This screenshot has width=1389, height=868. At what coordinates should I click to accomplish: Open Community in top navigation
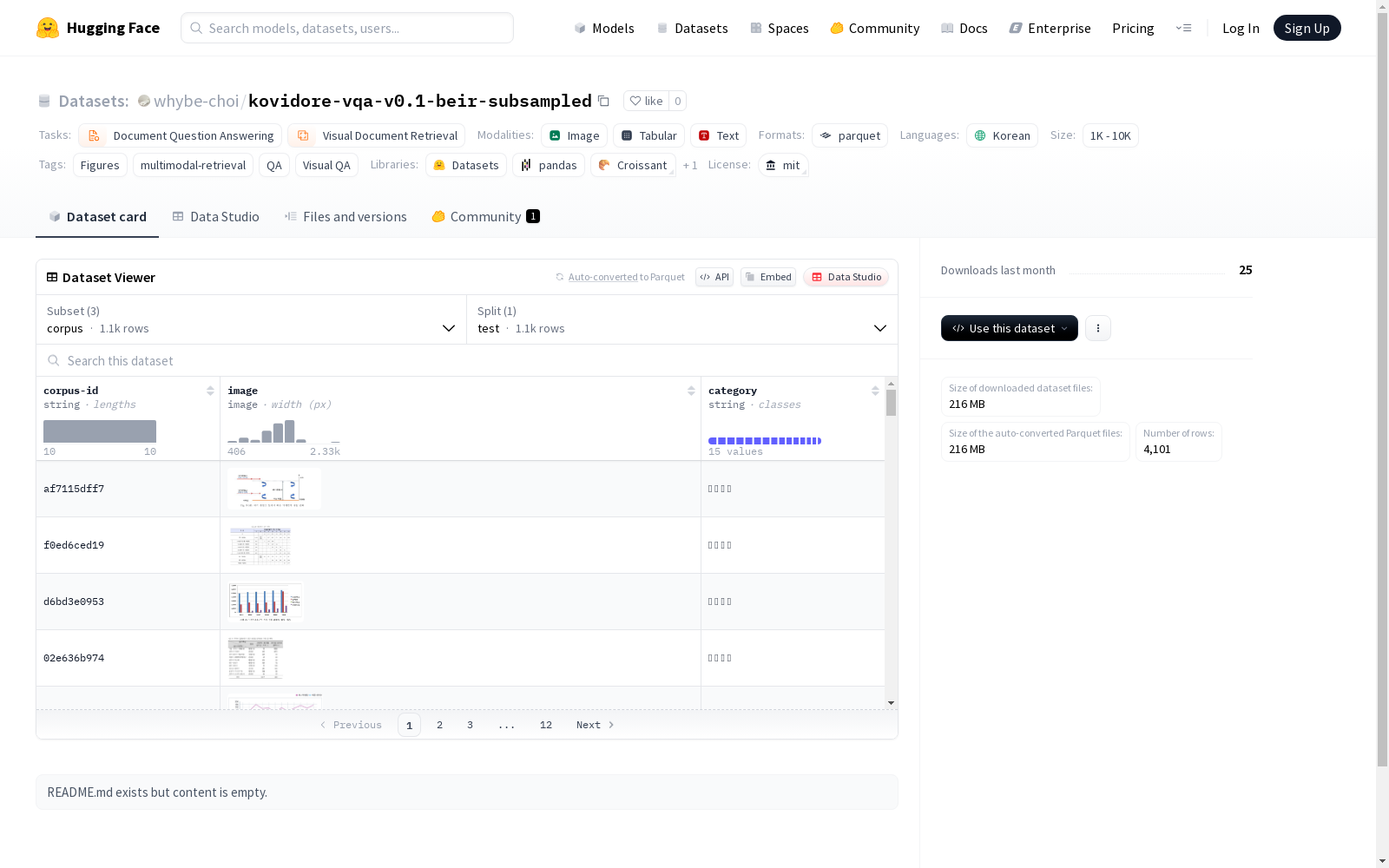click(875, 28)
